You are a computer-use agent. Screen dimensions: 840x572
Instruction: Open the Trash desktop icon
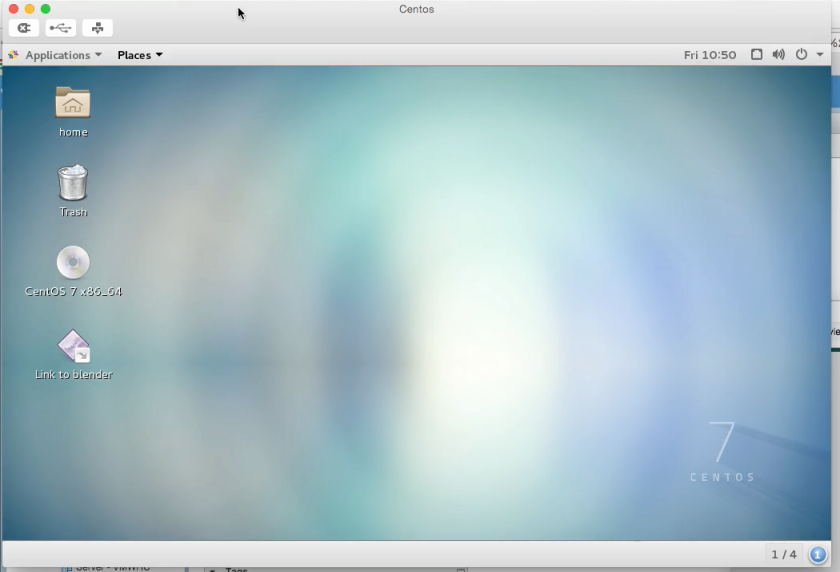pos(73,183)
